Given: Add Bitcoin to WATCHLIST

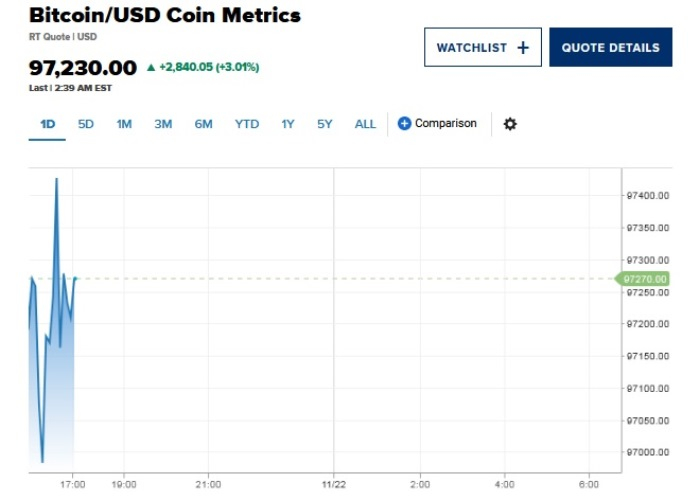Looking at the screenshot, I should (483, 47).
